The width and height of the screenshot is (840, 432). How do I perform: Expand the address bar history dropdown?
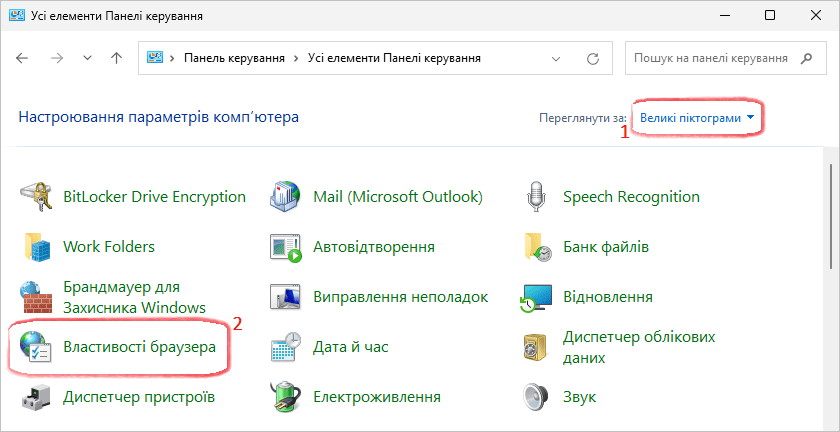[556, 58]
